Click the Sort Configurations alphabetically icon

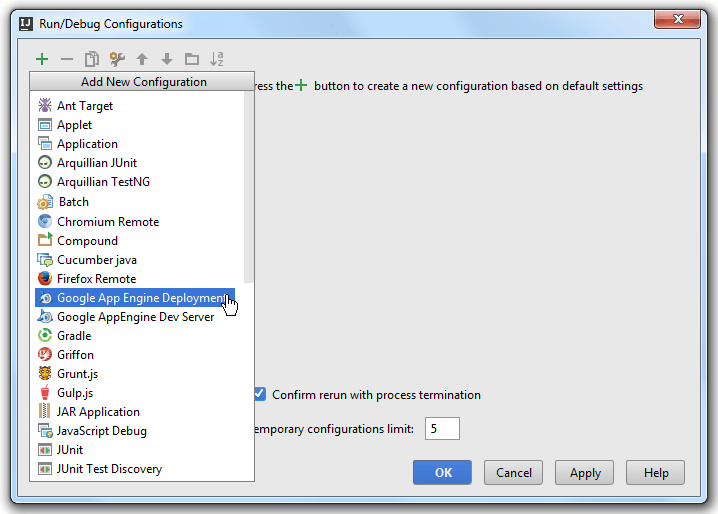[218, 60]
